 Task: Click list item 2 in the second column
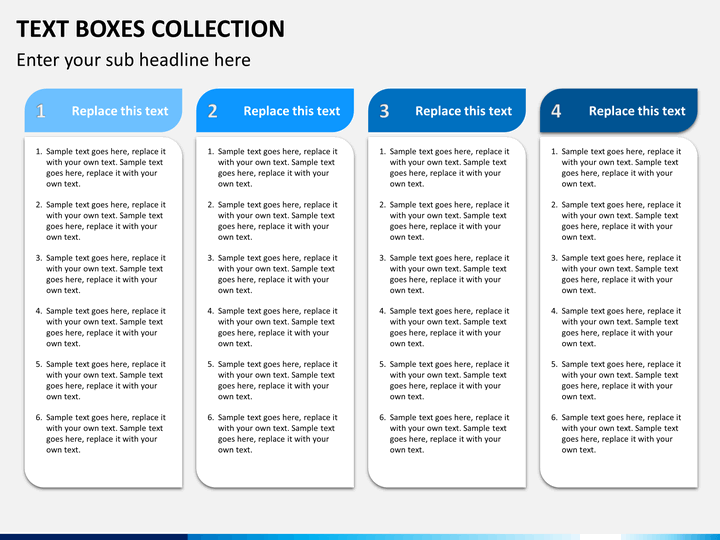(272, 221)
